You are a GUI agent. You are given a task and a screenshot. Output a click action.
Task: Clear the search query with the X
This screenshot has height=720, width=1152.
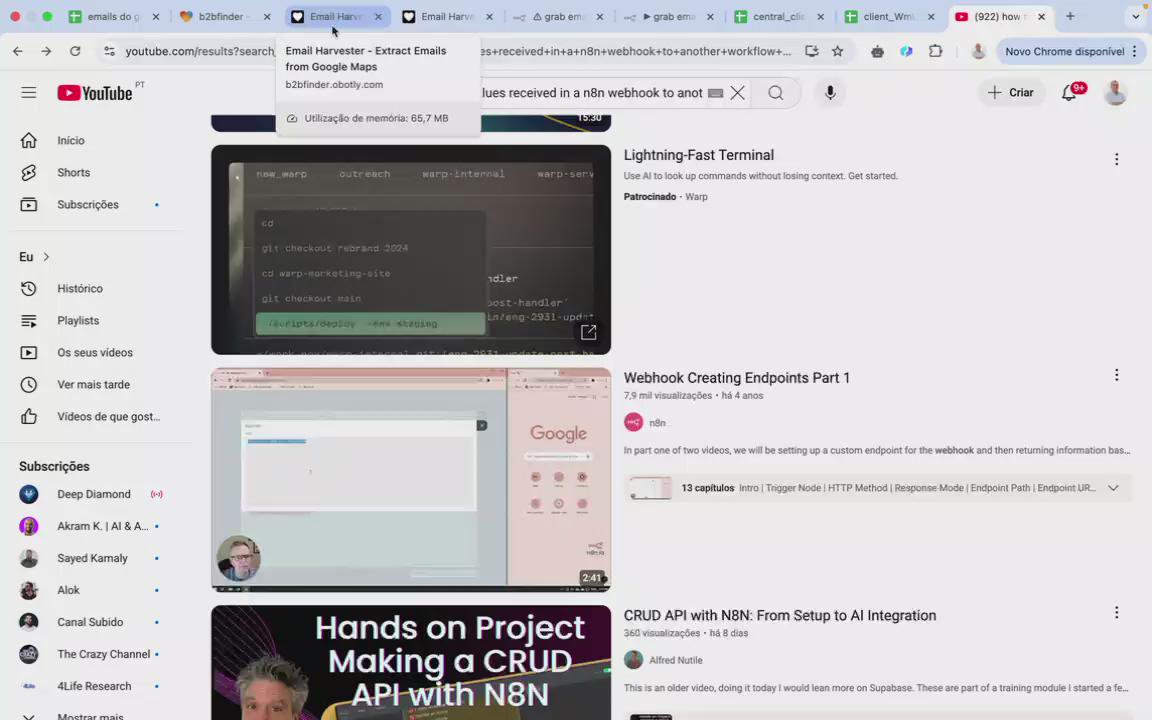pos(738,93)
